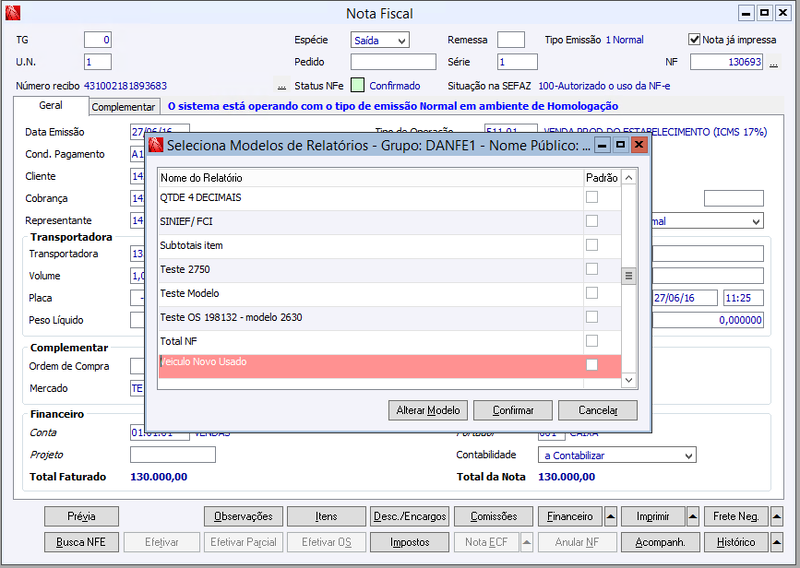Click the Pedido input field

coord(393,62)
